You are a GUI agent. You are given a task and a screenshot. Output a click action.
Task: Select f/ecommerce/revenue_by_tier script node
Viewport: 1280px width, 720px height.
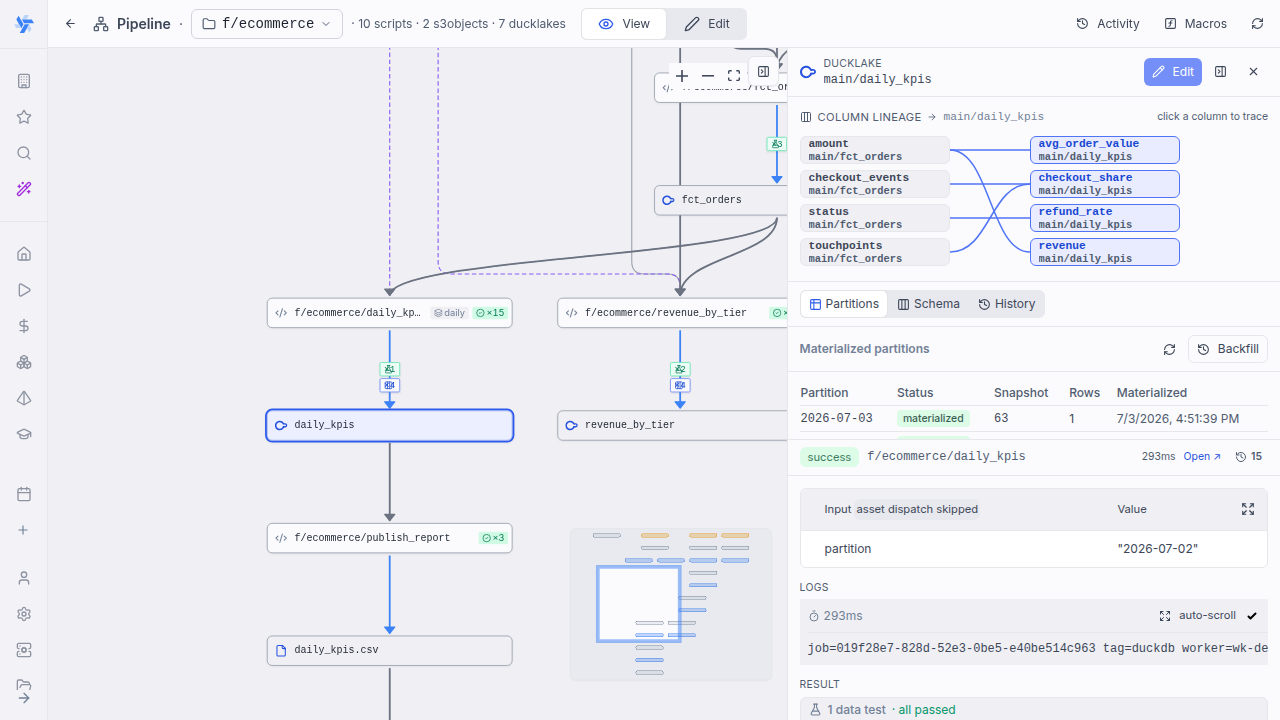tap(673, 313)
